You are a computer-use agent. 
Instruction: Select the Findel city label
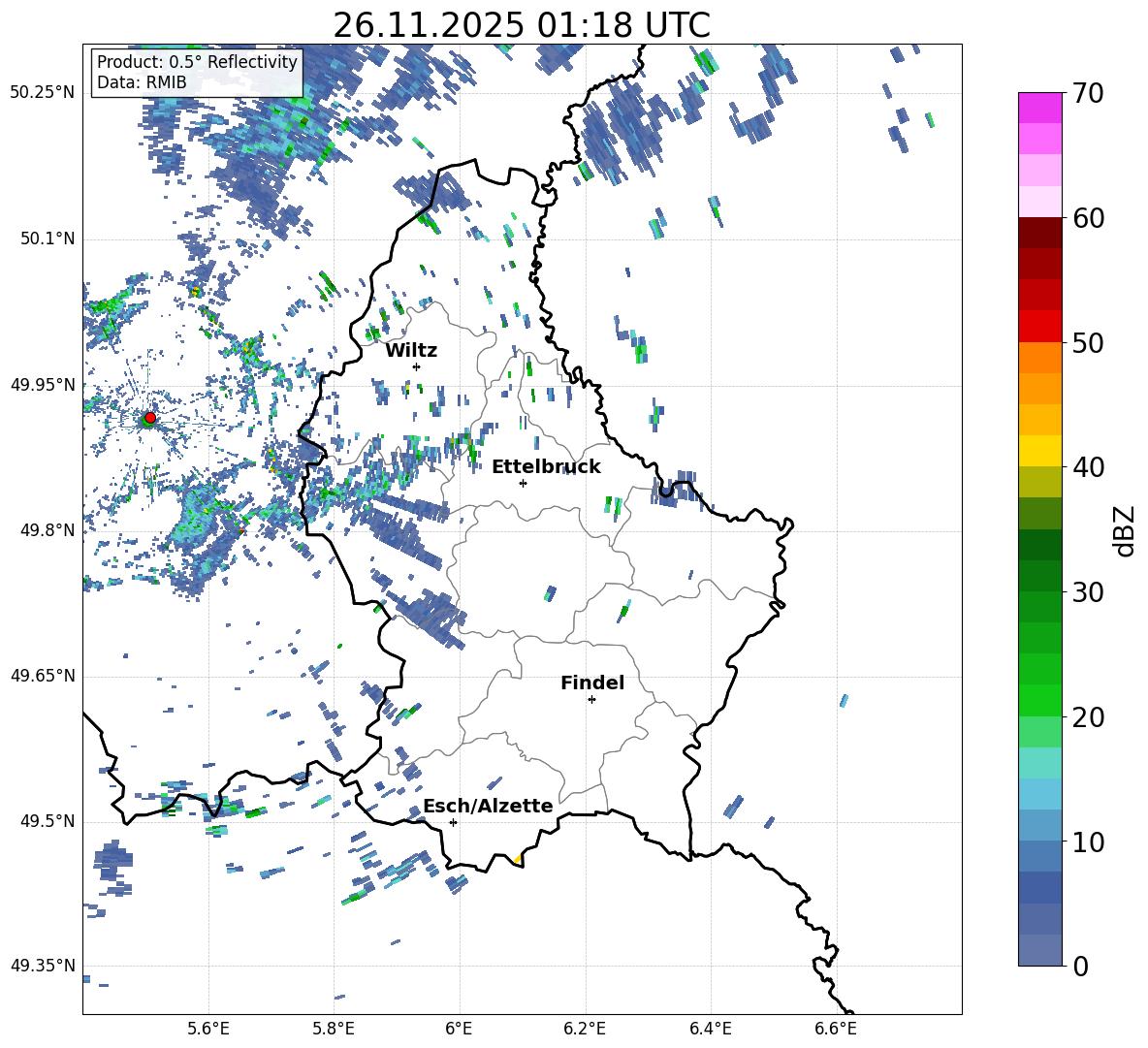point(591,683)
